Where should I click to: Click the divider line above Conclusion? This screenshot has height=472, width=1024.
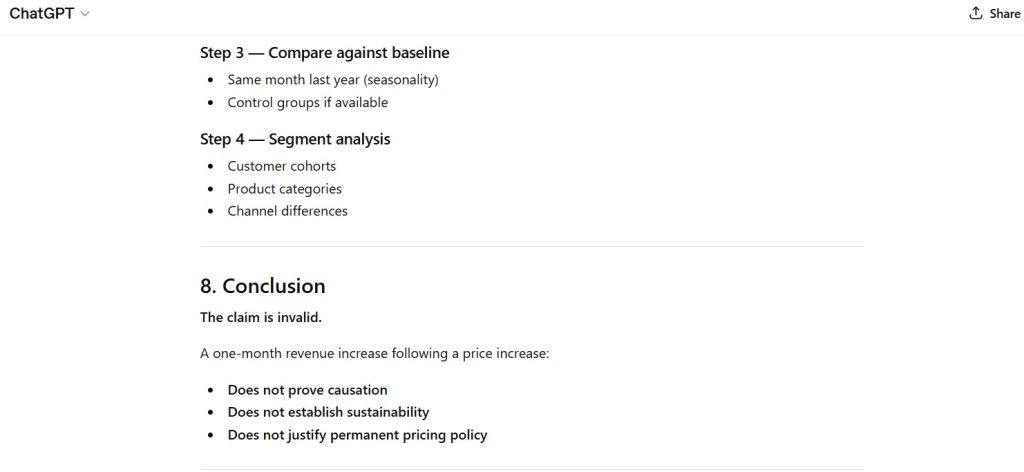click(531, 247)
